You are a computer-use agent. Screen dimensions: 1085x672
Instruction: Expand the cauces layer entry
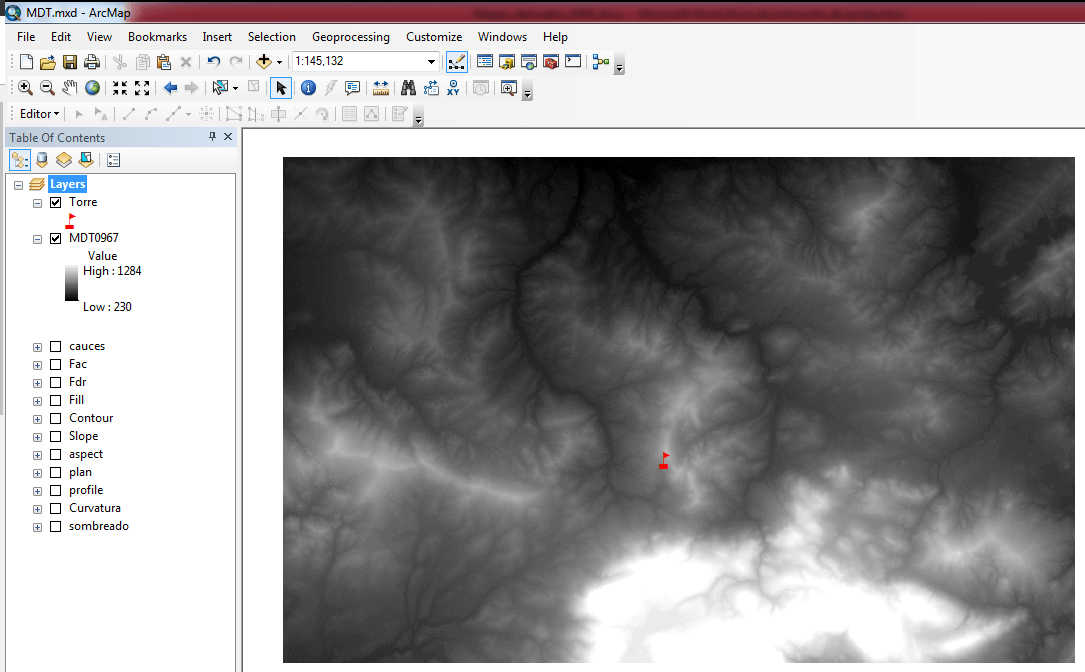[38, 347]
